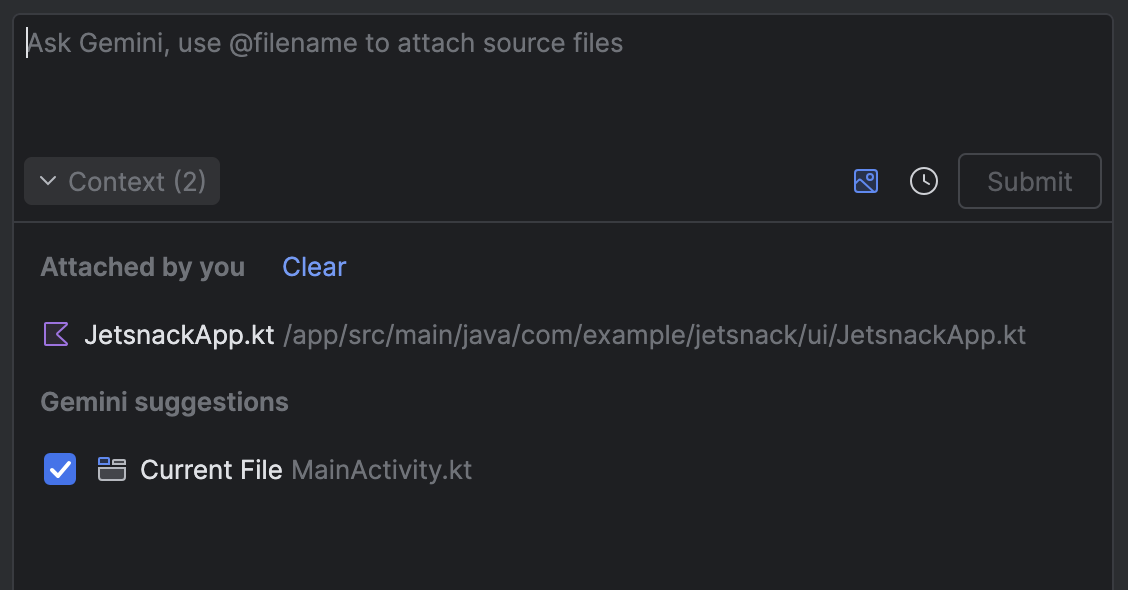Select the chevron icon inside the Context button
The width and height of the screenshot is (1128, 590).
(46, 181)
